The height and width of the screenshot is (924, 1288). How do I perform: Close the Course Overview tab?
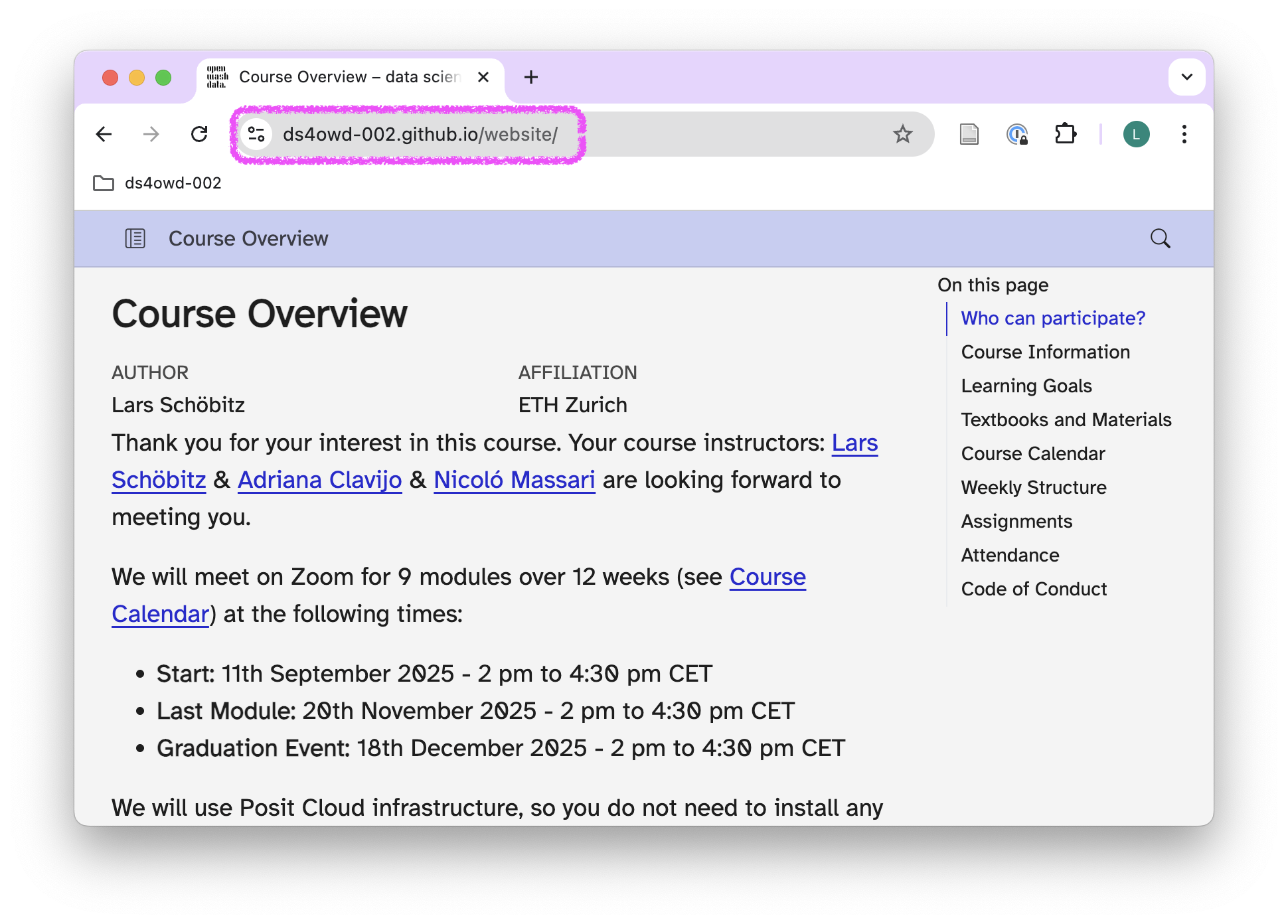483,77
